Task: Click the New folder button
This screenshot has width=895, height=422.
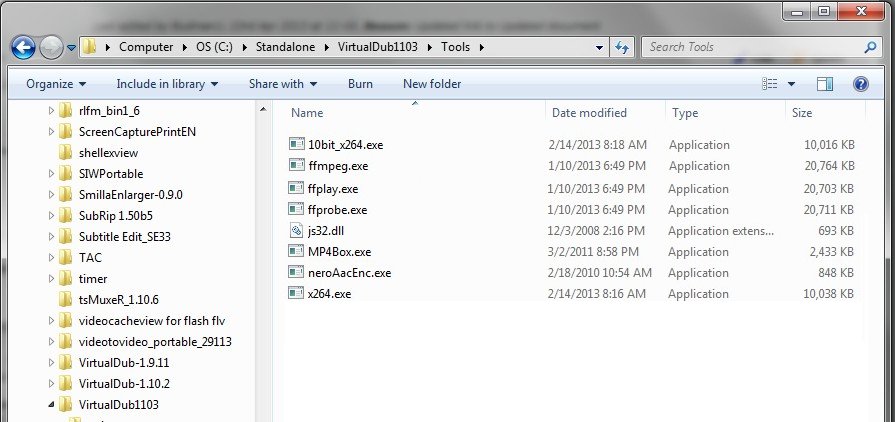Action: click(432, 84)
